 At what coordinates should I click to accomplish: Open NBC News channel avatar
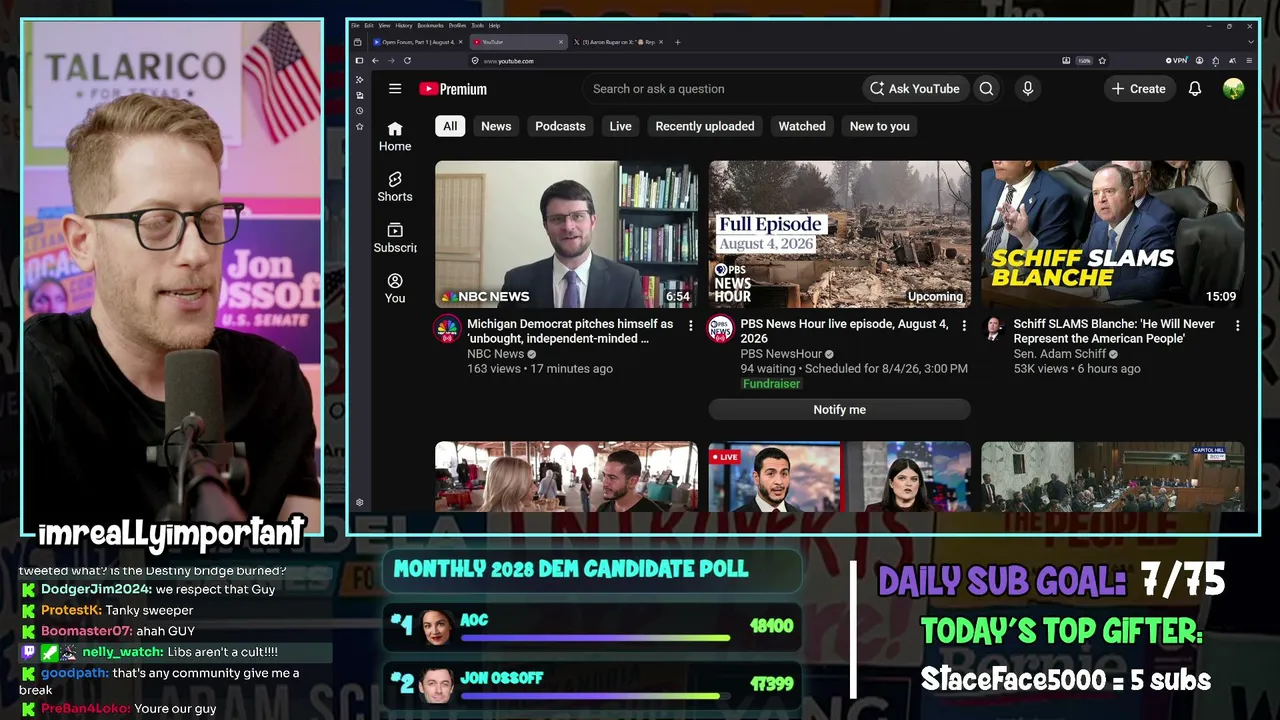(447, 329)
